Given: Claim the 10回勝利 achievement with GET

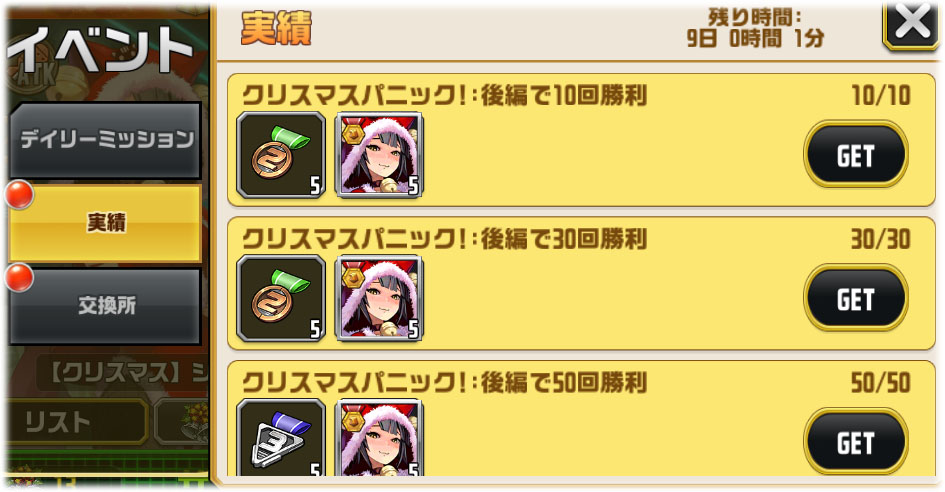Looking at the screenshot, I should pos(856,154).
